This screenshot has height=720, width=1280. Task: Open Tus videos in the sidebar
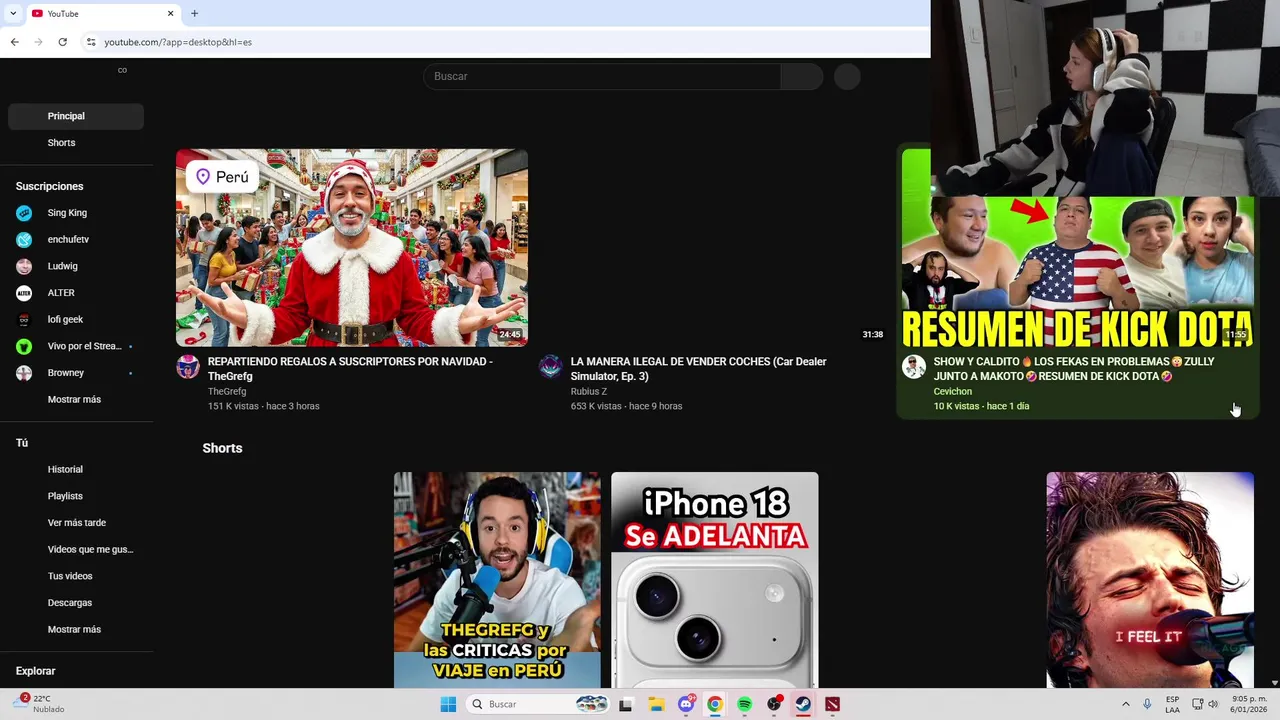click(76, 576)
